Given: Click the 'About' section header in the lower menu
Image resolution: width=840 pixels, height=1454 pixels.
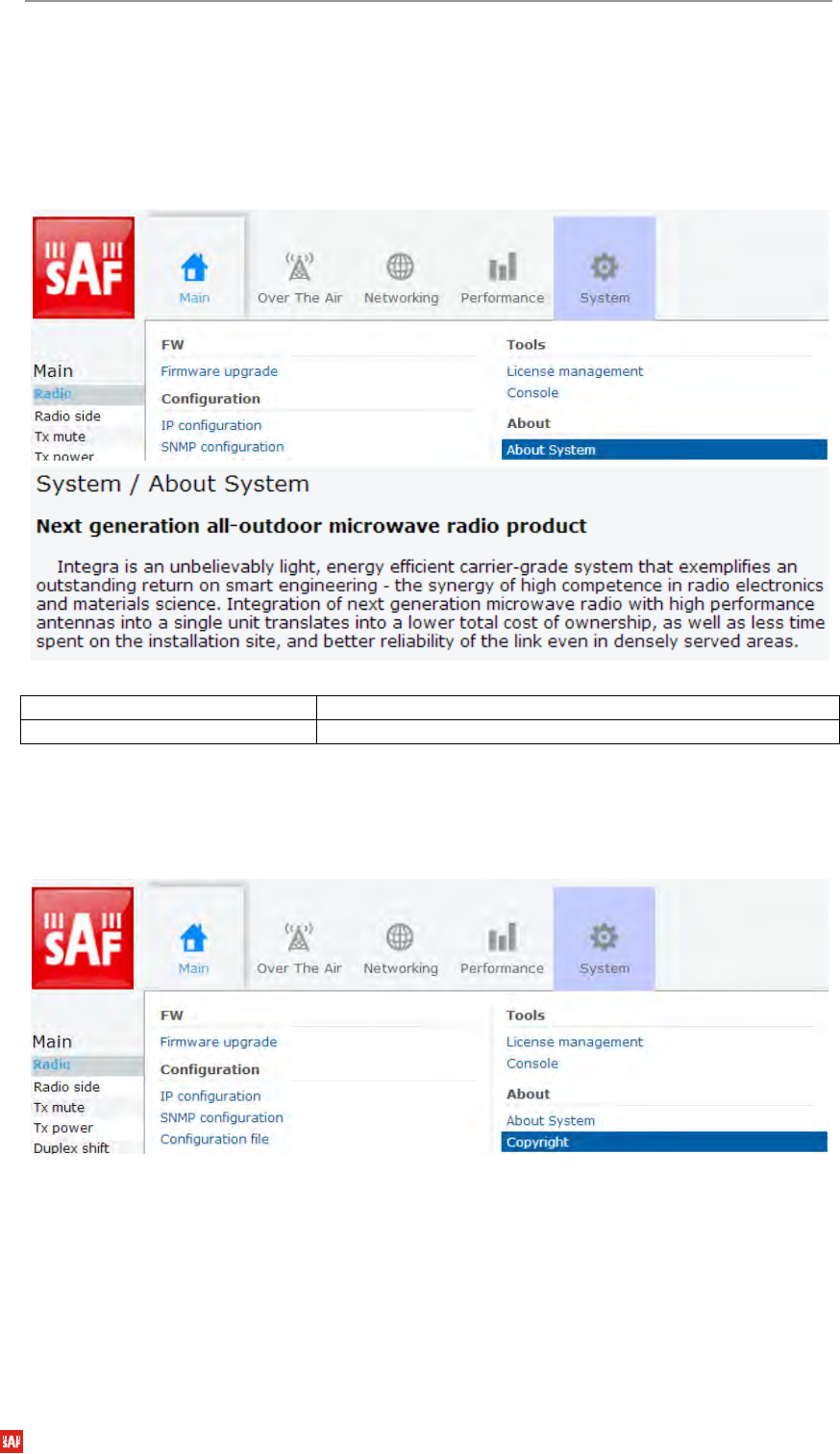Looking at the screenshot, I should coord(529,1094).
